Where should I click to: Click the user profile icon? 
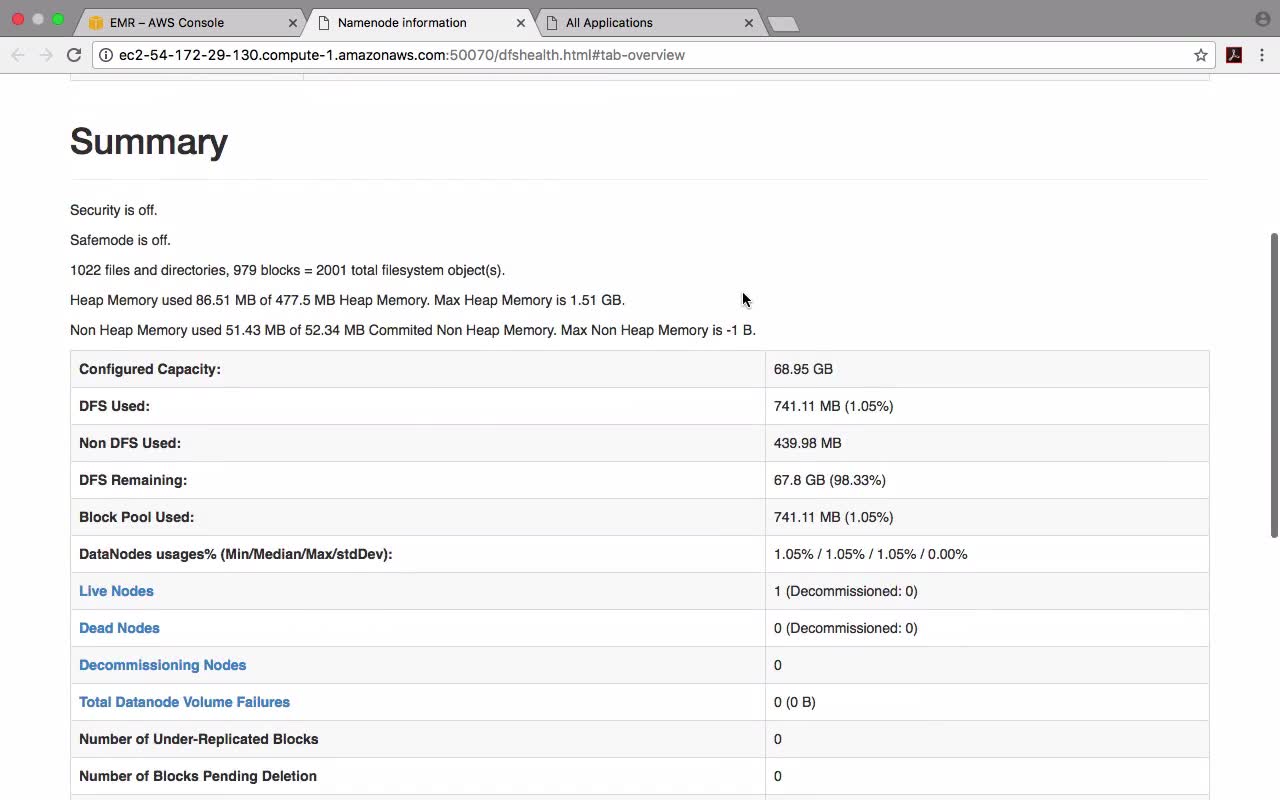coord(1262,19)
